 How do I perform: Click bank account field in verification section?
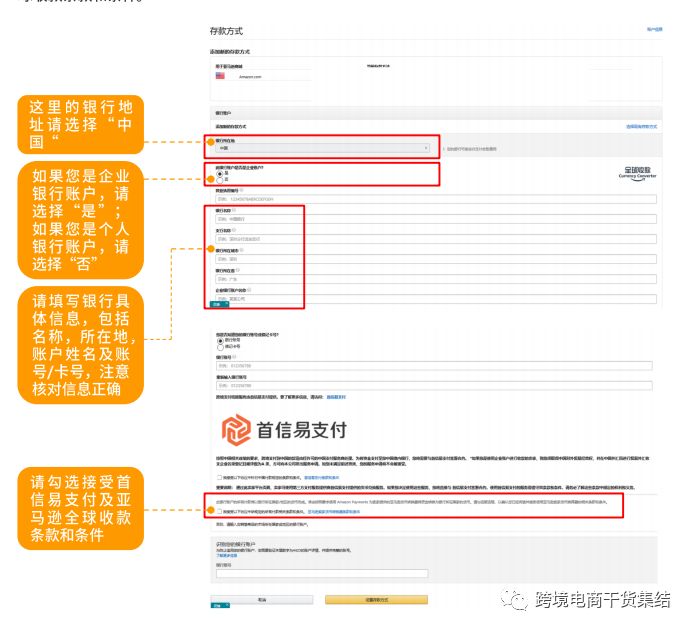coord(322,574)
